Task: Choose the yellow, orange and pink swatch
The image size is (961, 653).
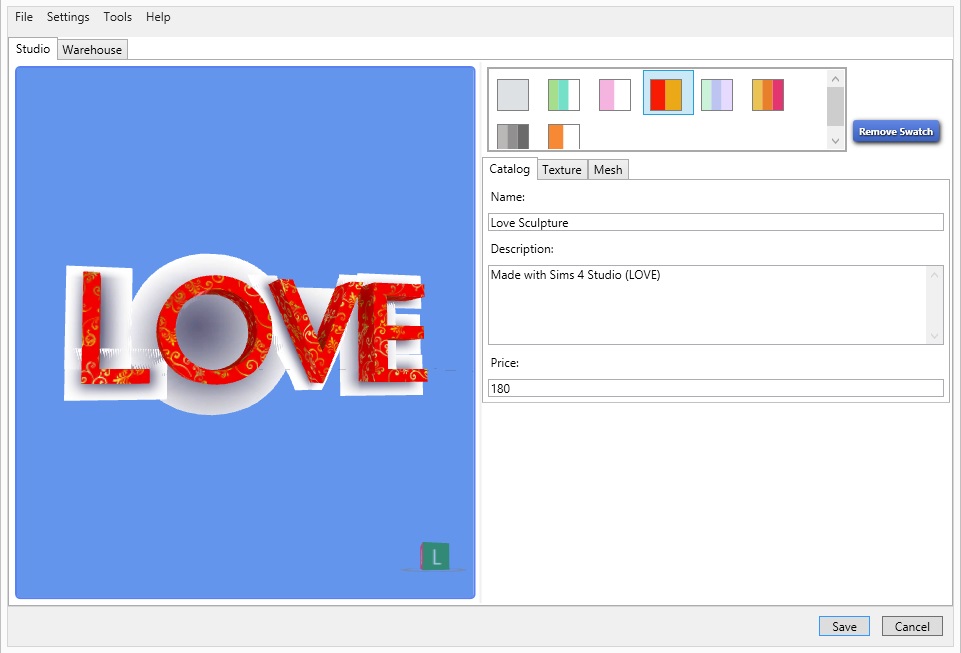Action: tap(768, 95)
